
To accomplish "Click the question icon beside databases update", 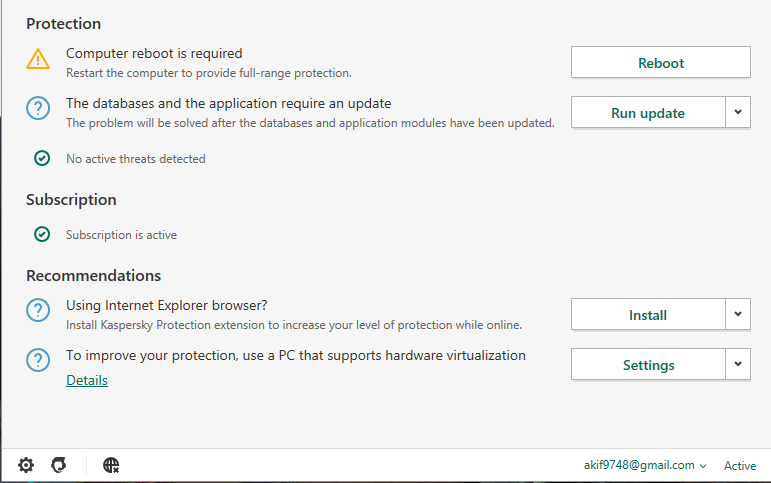I will (37, 110).
